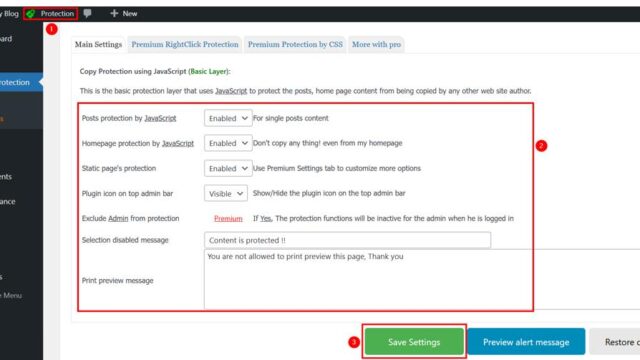
Task: Expand Plugin icon on top admin bar dropdown
Action: point(226,193)
